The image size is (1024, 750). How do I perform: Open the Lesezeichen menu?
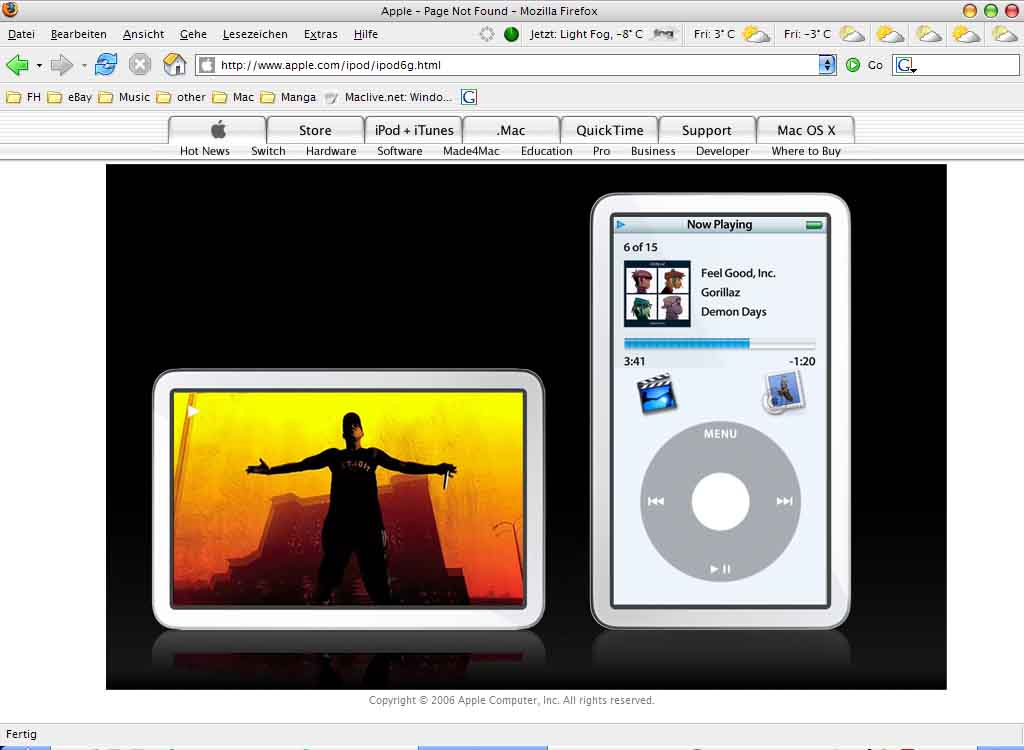255,34
